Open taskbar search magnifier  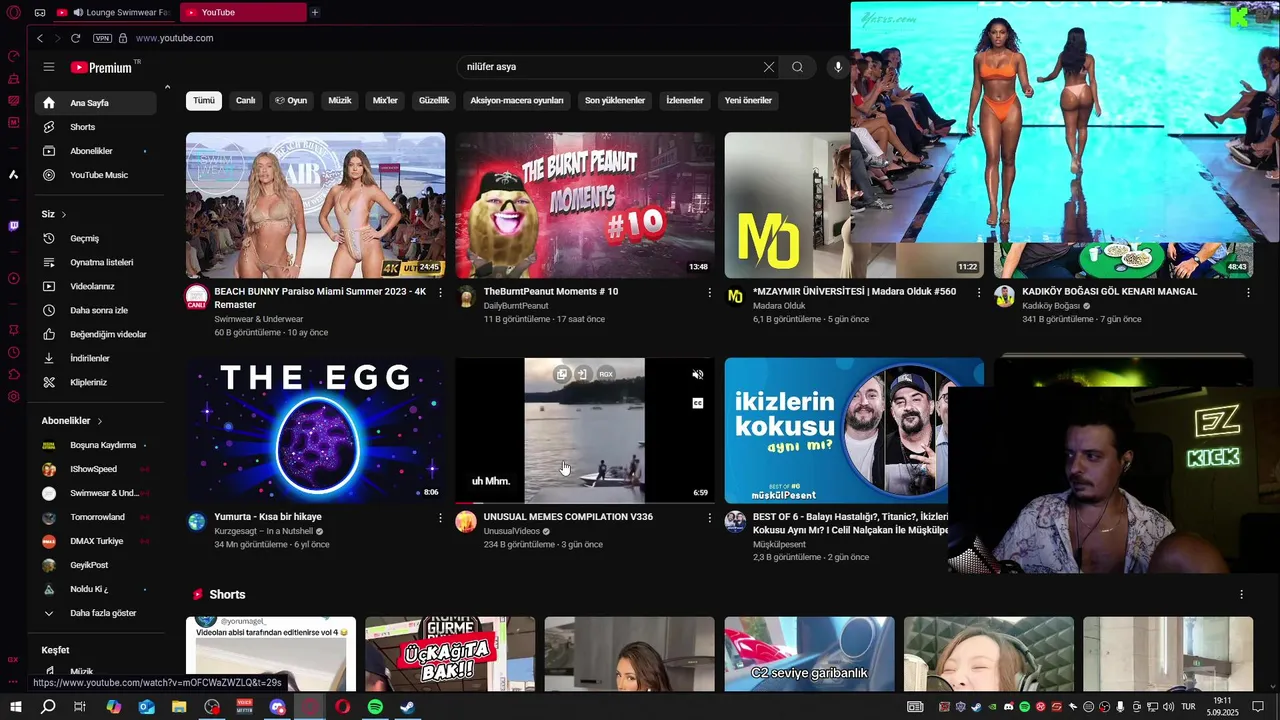(x=48, y=707)
